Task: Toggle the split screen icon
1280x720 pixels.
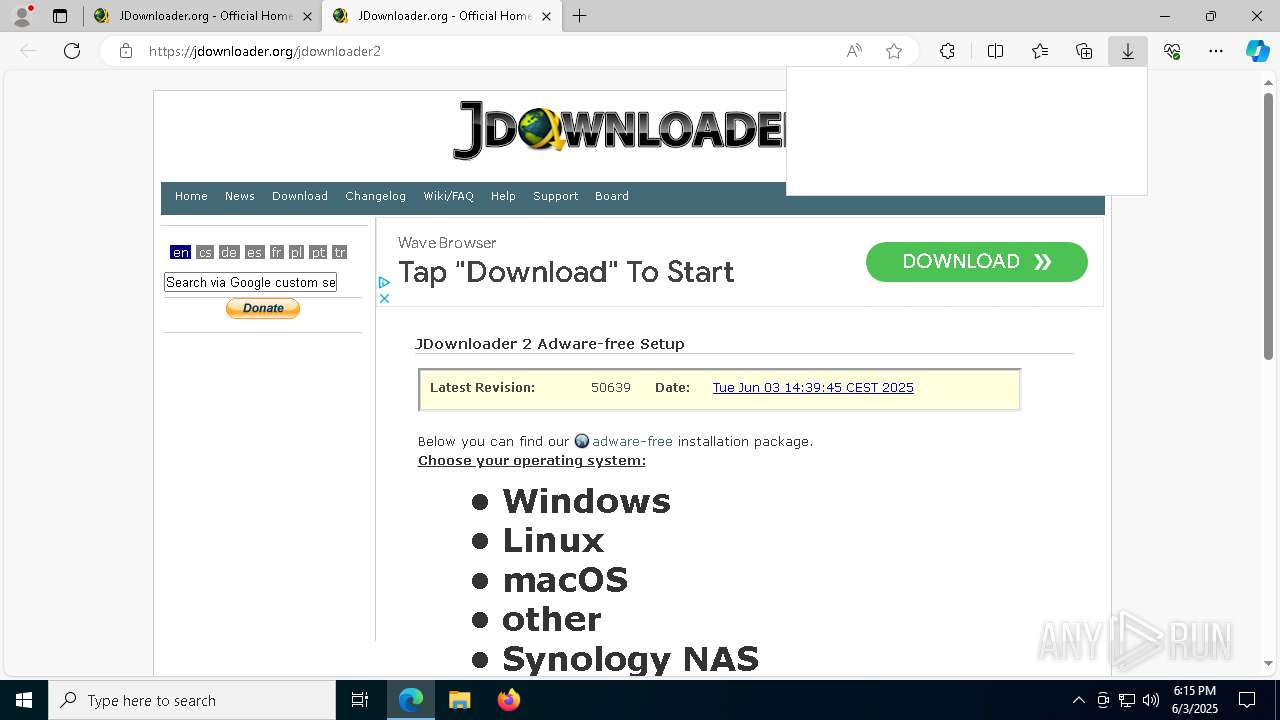Action: click(x=995, y=51)
